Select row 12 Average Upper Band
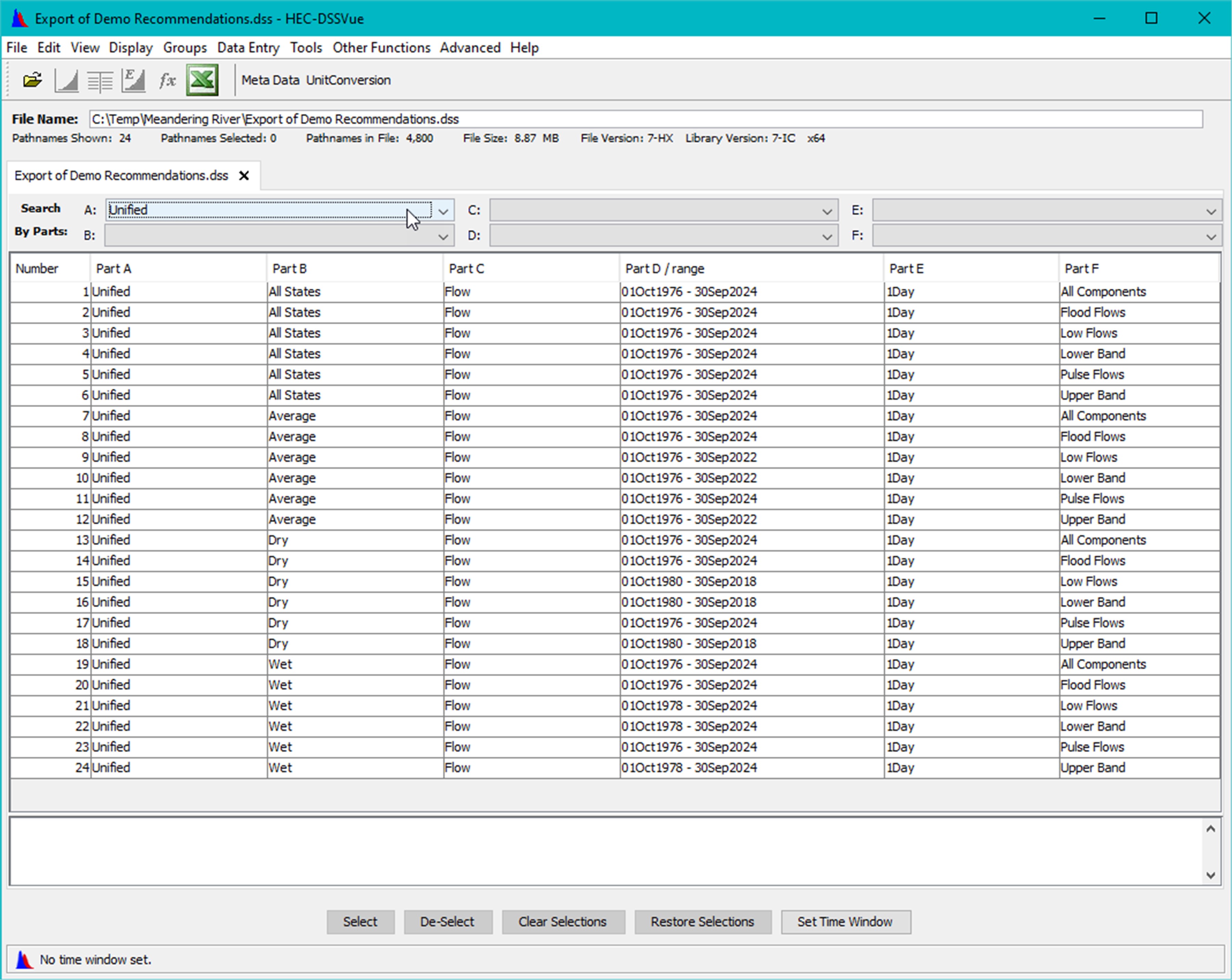The width and height of the screenshot is (1232, 980). tap(615, 519)
